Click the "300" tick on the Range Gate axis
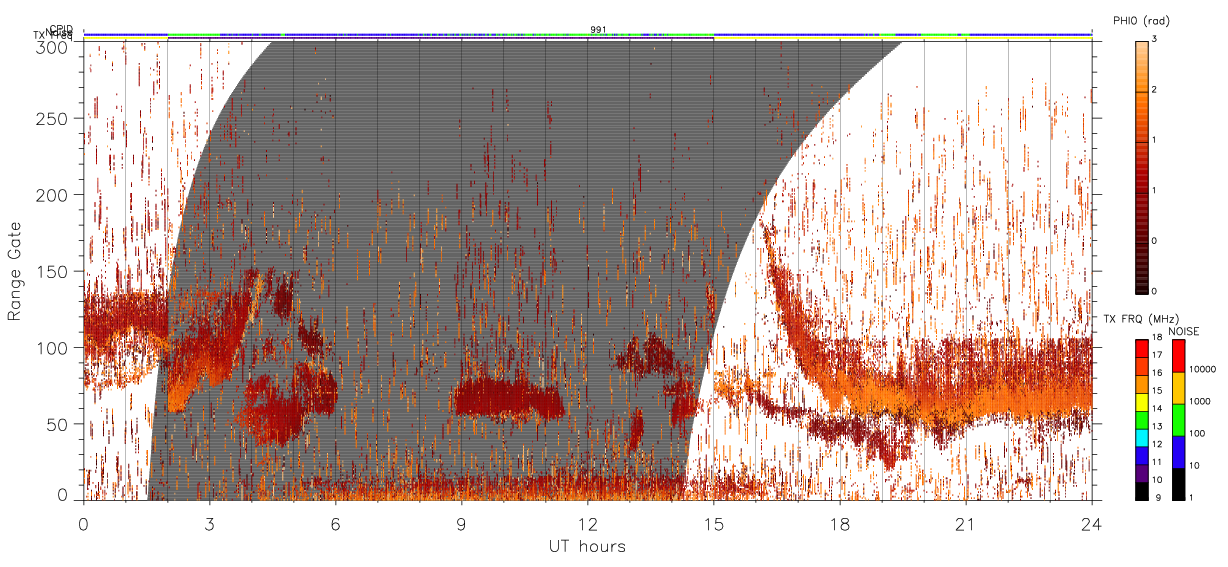The image size is (1228, 567). tap(50, 47)
